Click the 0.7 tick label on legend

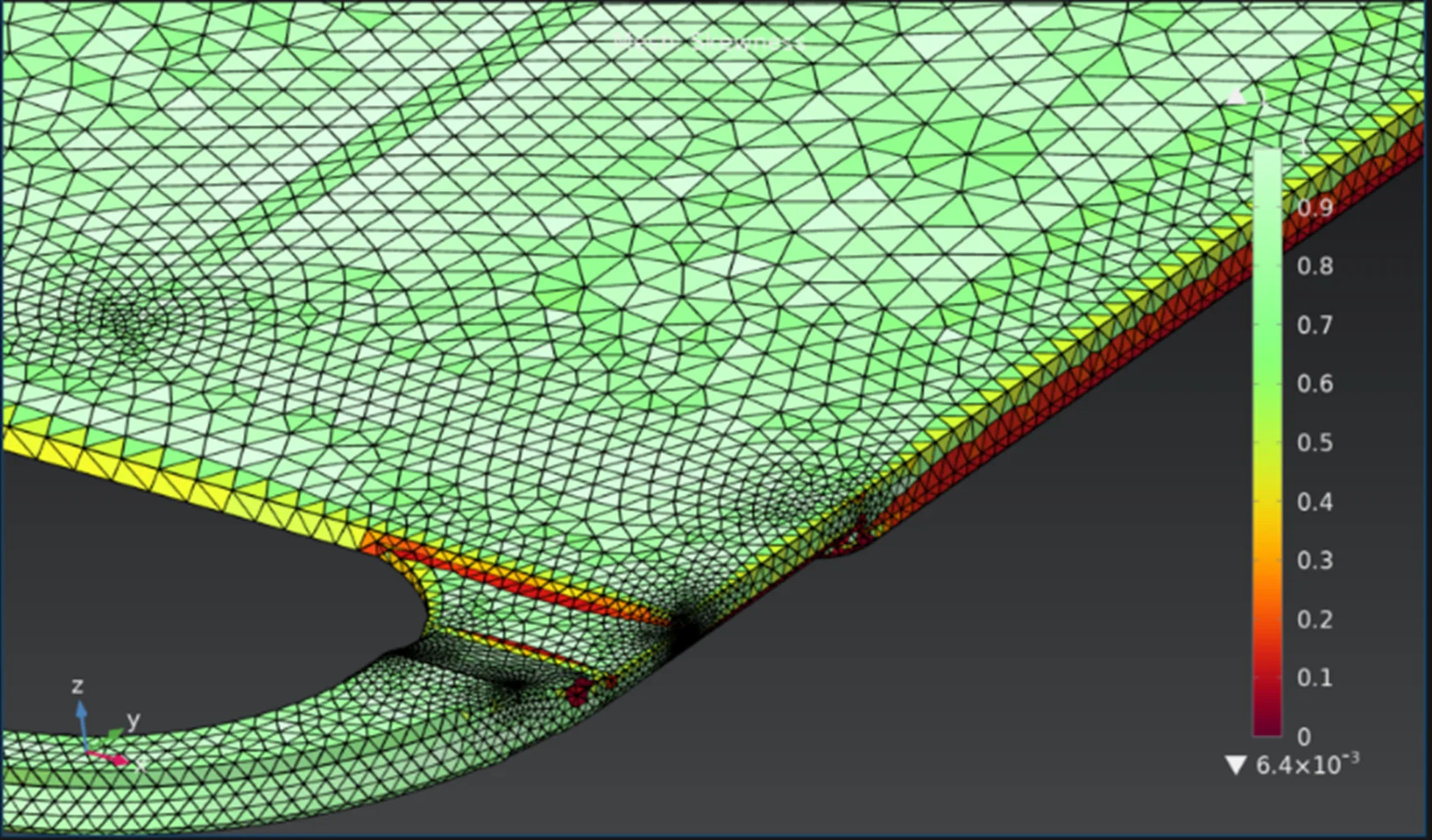click(1315, 325)
